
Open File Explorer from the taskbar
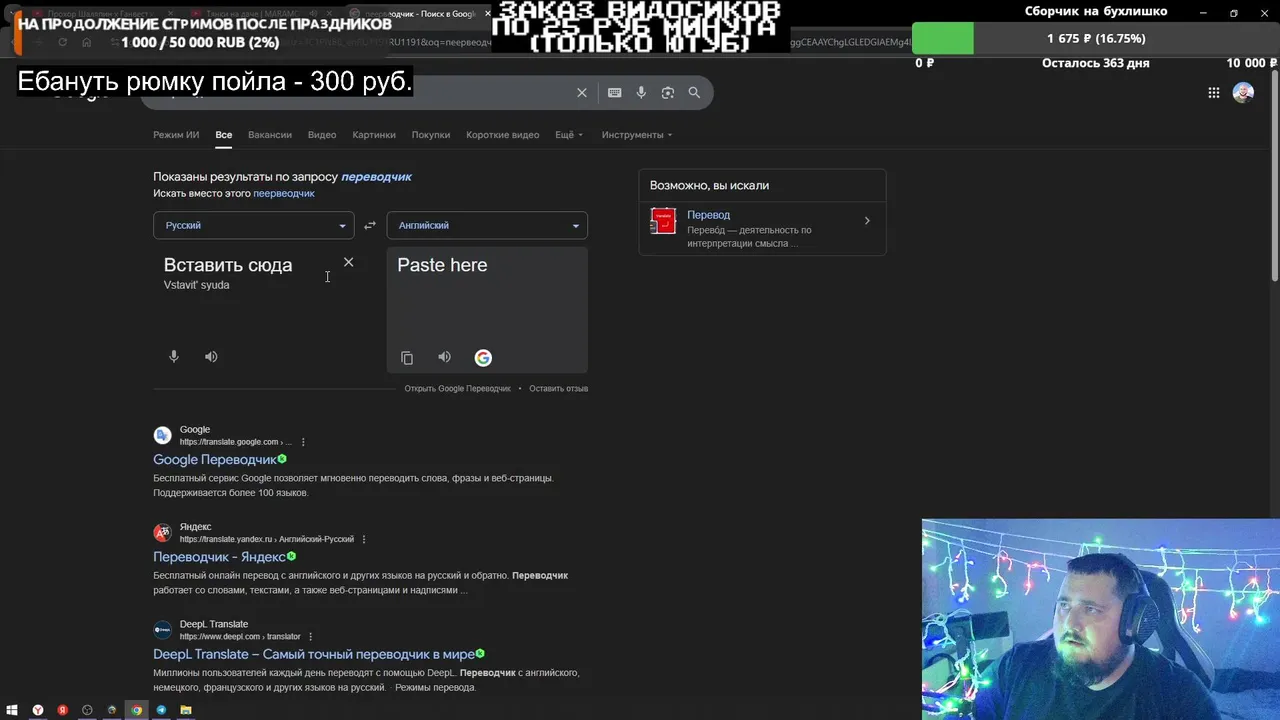coord(186,710)
